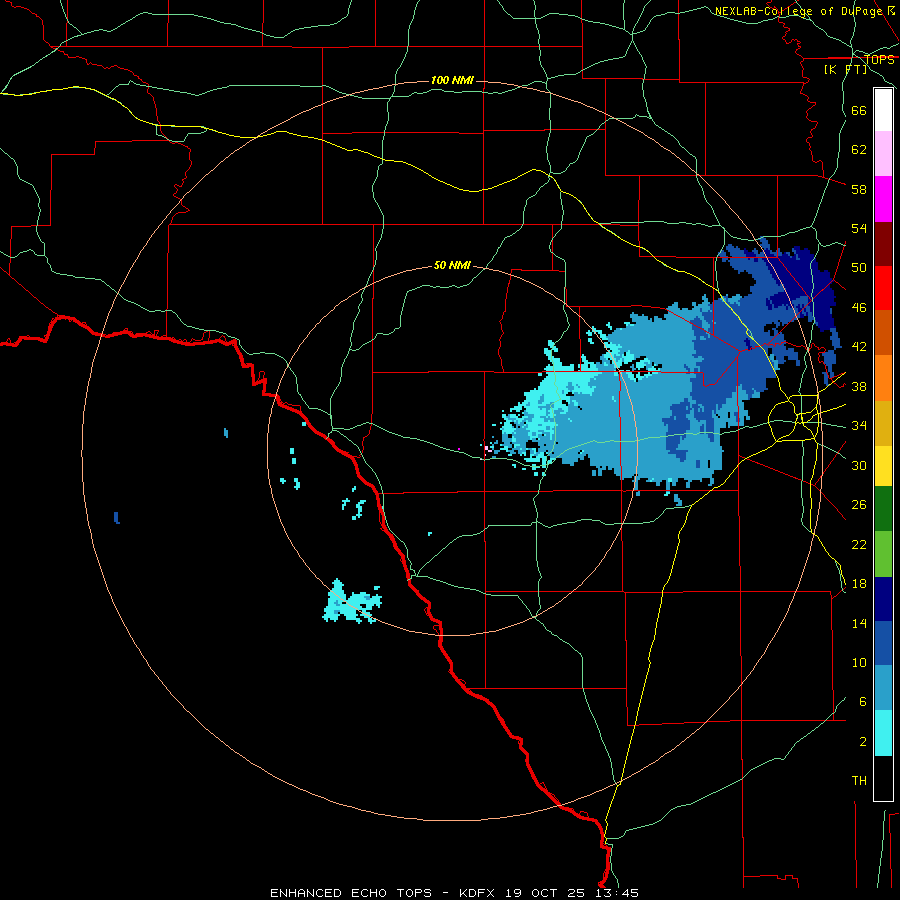Click the legend value 38
This screenshot has width=900, height=900.
pyautogui.click(x=859, y=386)
